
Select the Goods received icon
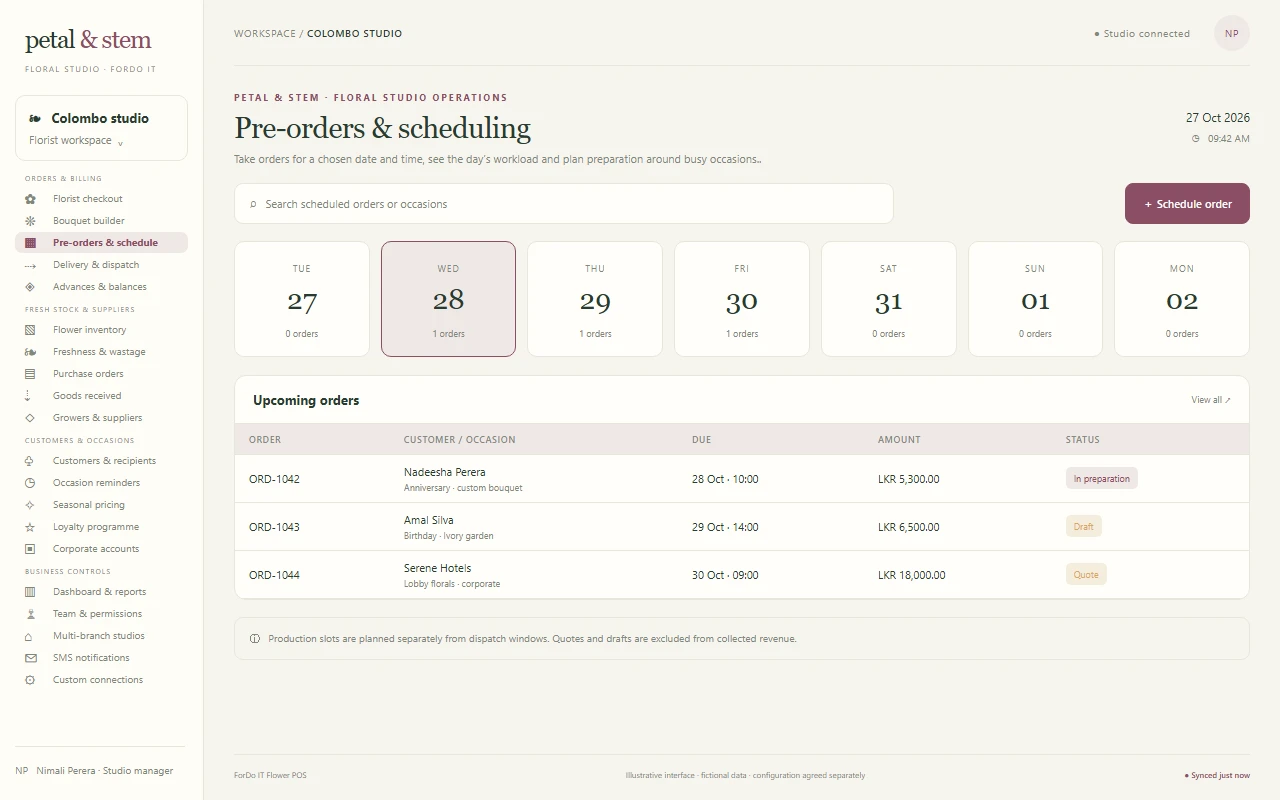click(30, 396)
